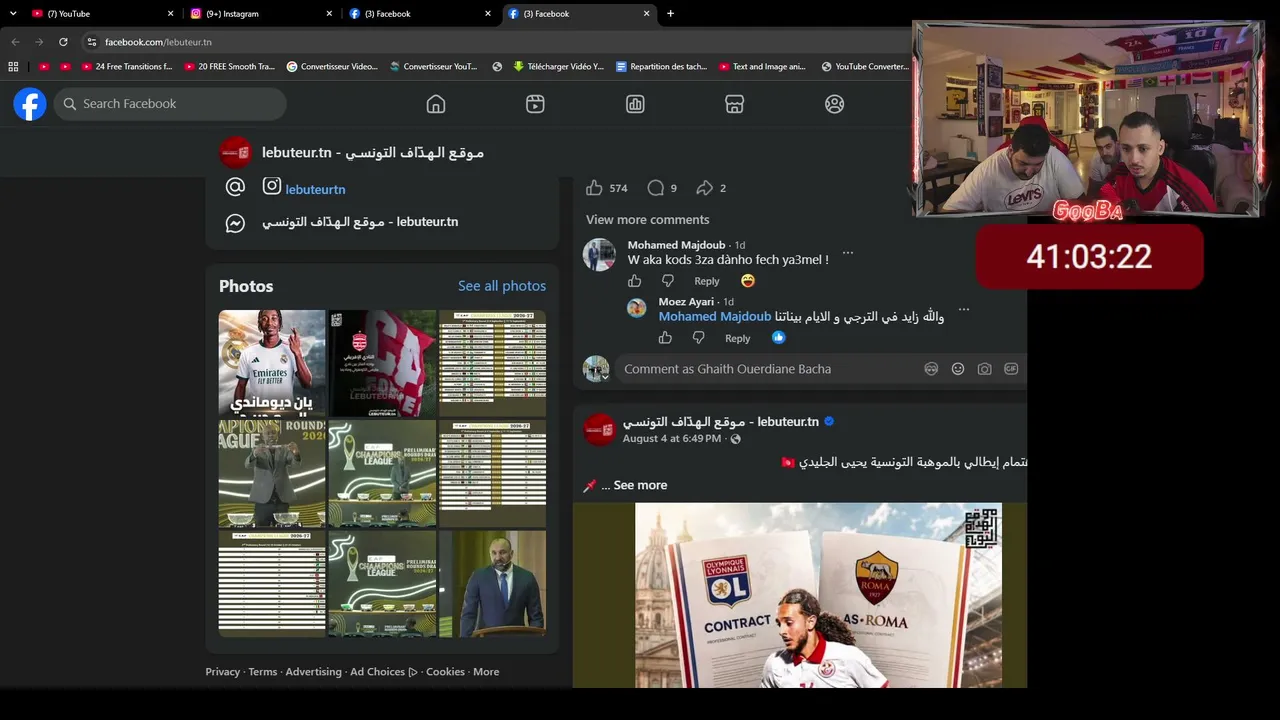Click the 'Comment as Ghaith Ouerdiane Bacha' box
Image resolution: width=1280 pixels, height=720 pixels.
tap(820, 369)
